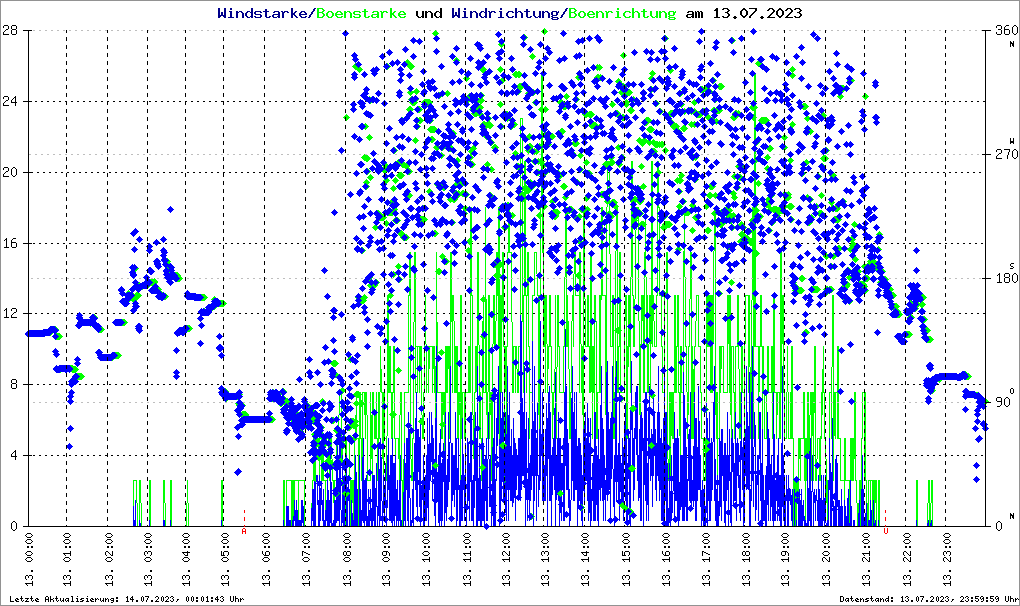
Task: Click the red sunrise marker A
Action: pos(244,531)
